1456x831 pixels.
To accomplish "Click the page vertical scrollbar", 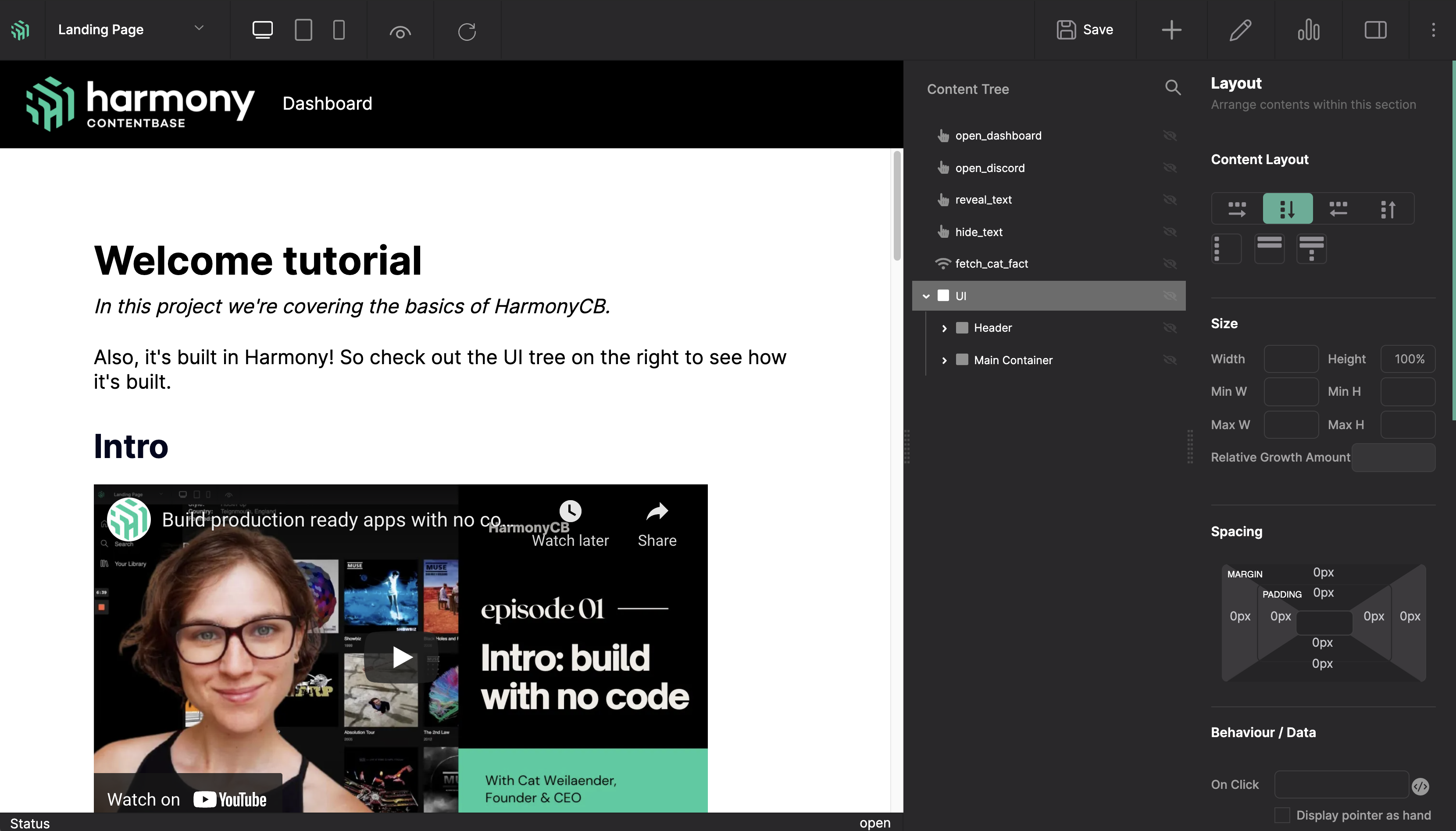I will [897, 205].
